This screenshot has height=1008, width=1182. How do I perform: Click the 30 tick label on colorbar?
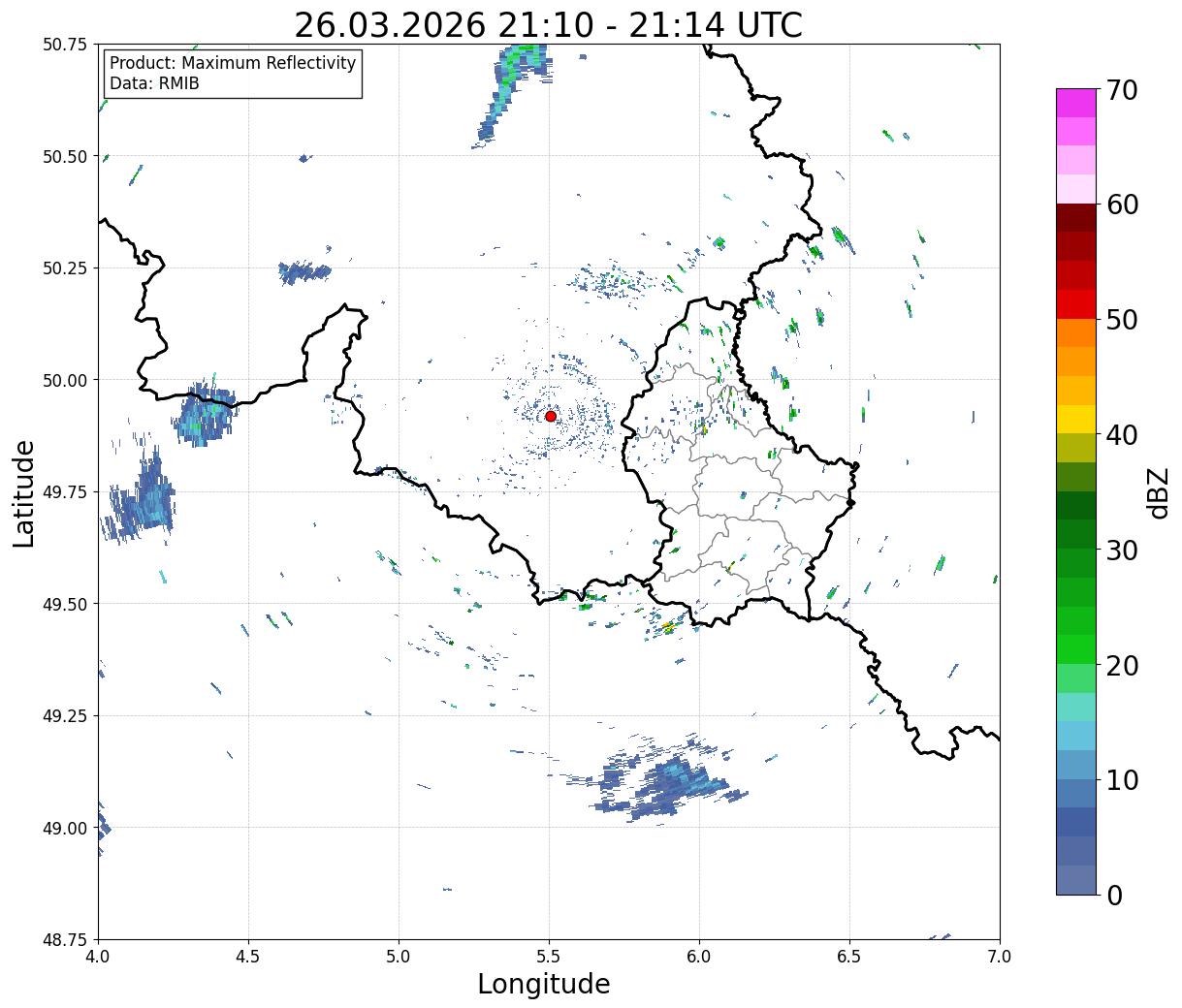pos(1122,550)
